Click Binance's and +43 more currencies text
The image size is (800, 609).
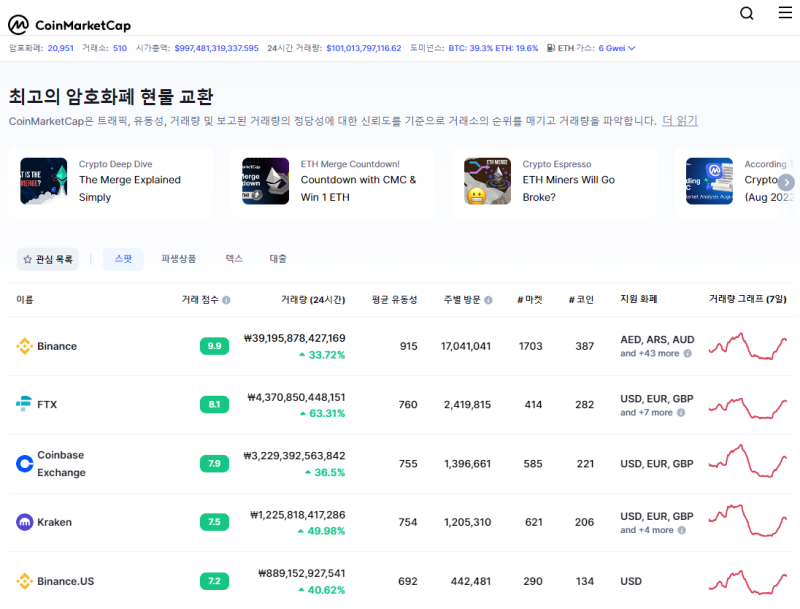tap(649, 353)
